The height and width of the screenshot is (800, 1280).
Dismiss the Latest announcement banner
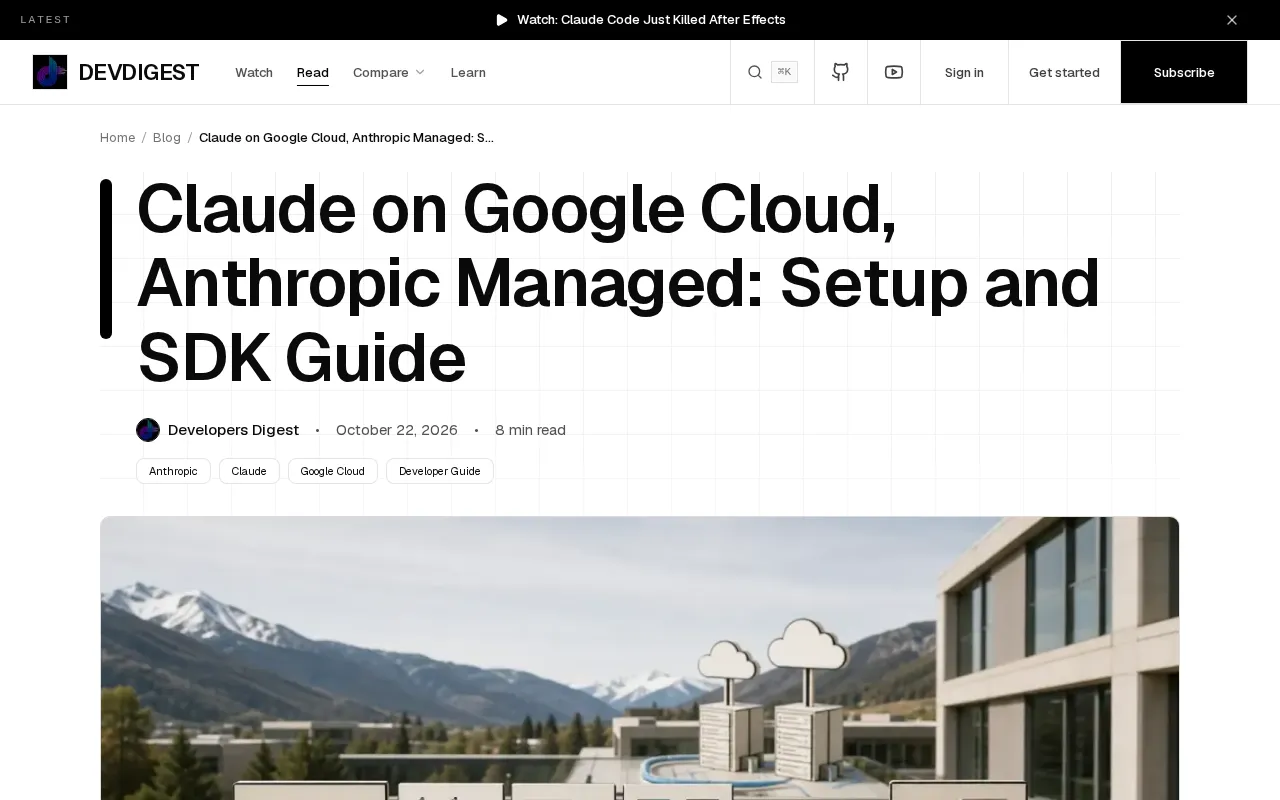click(x=1232, y=20)
